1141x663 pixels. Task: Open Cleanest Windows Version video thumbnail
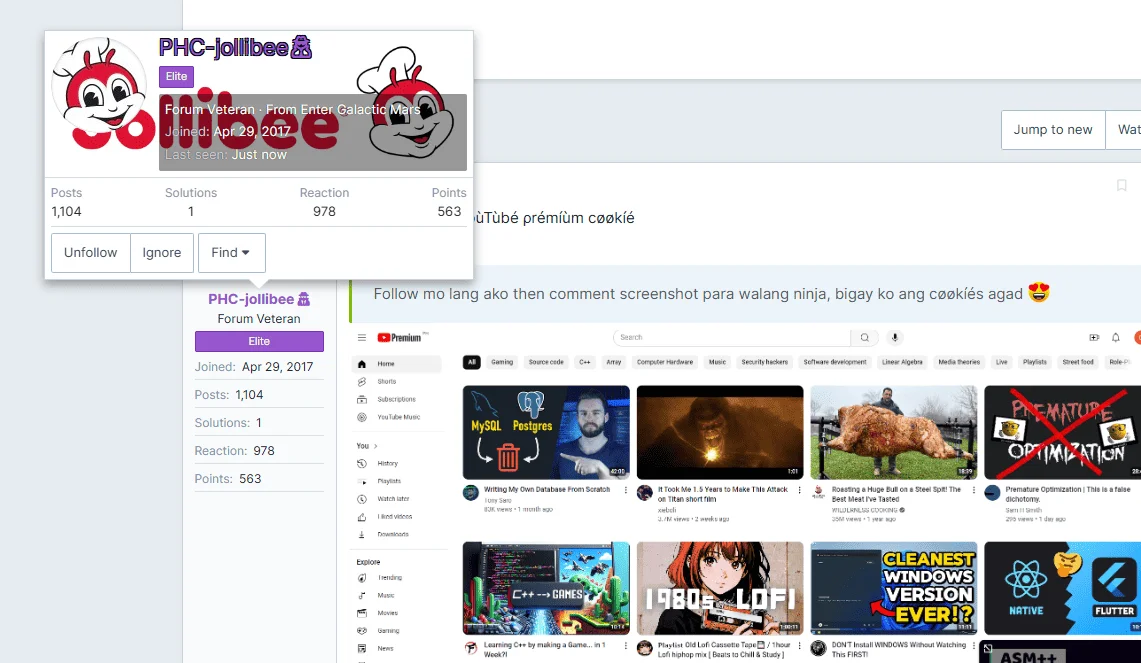tap(894, 588)
